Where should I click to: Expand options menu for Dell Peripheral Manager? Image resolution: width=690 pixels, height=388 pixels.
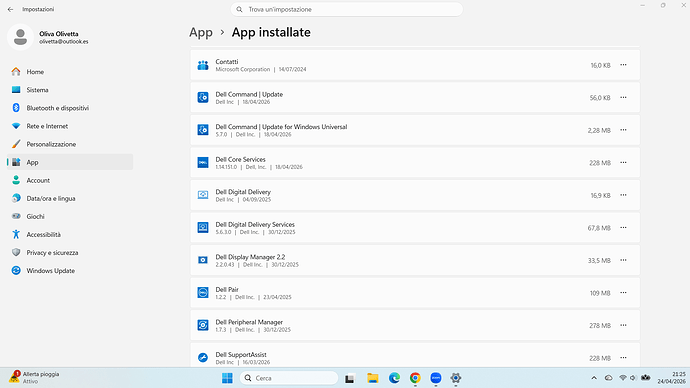coord(623,325)
